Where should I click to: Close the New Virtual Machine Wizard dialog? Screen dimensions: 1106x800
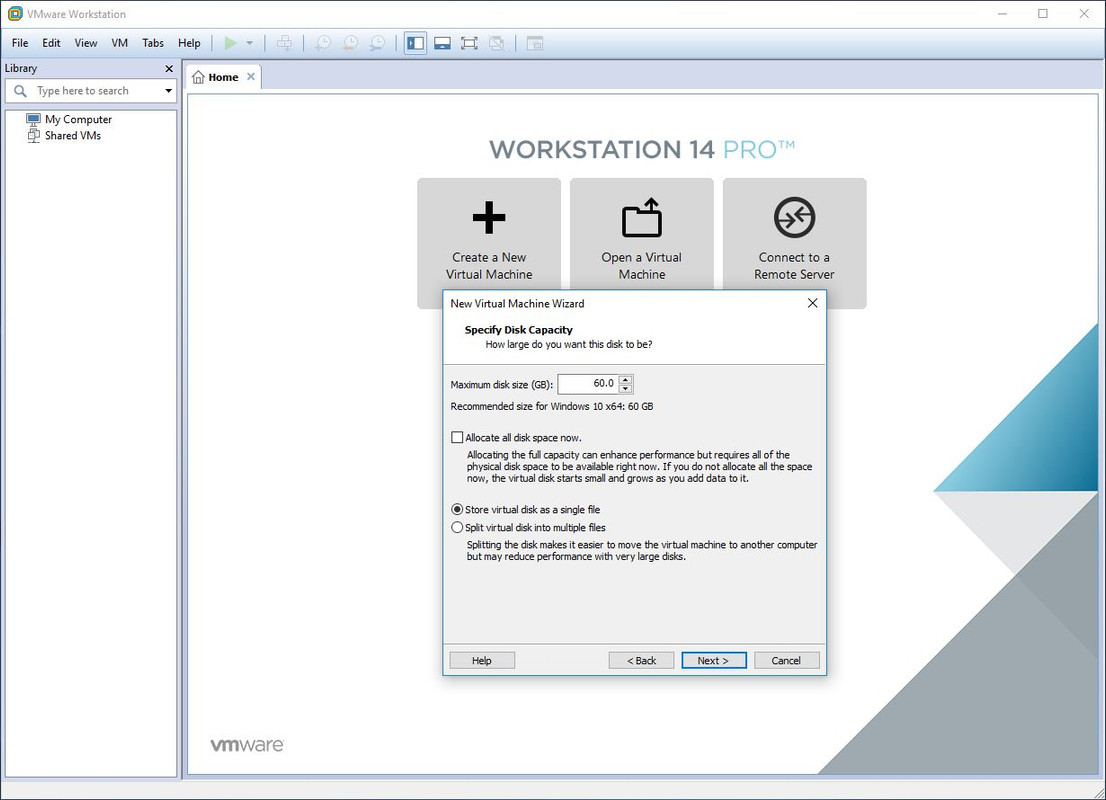(813, 303)
